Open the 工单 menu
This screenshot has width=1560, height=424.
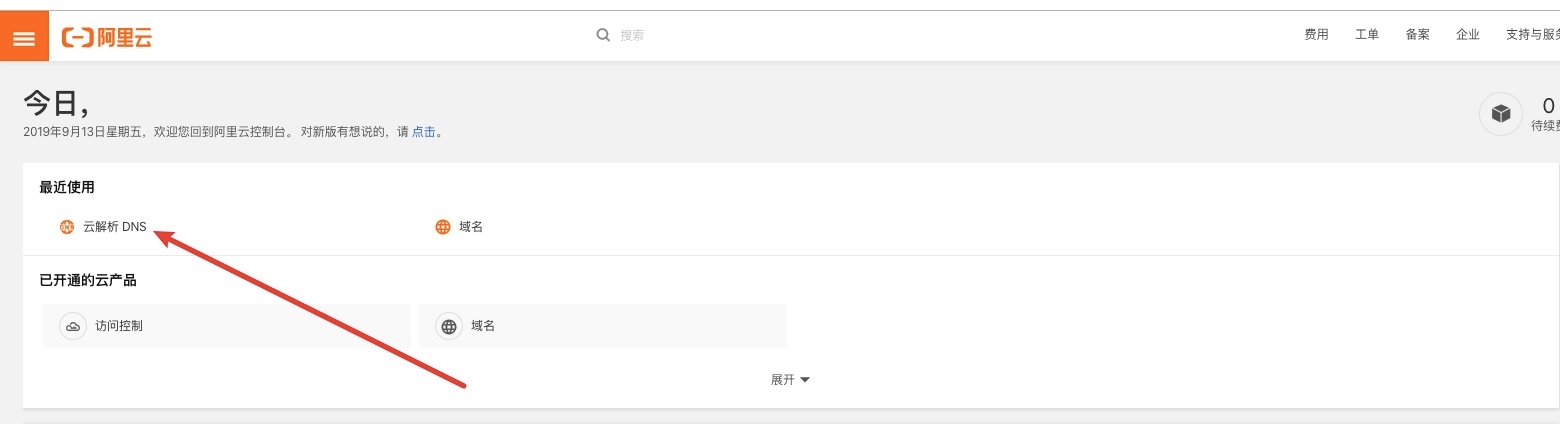pos(1367,35)
